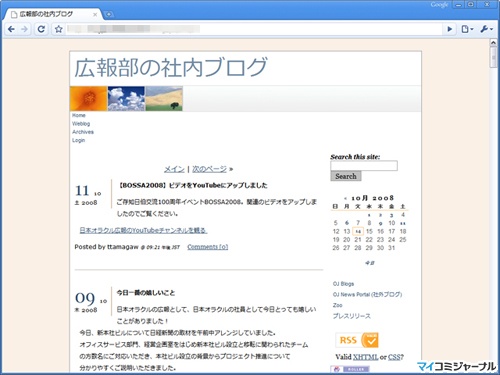
Task: Select day 9 in the calendar
Action: (x=380, y=223)
